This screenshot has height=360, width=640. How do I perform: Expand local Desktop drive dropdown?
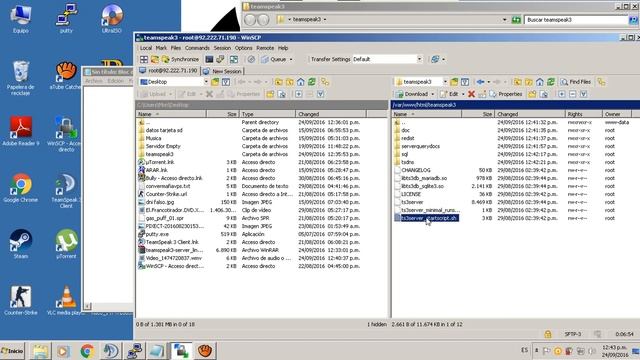pyautogui.click(x=206, y=82)
